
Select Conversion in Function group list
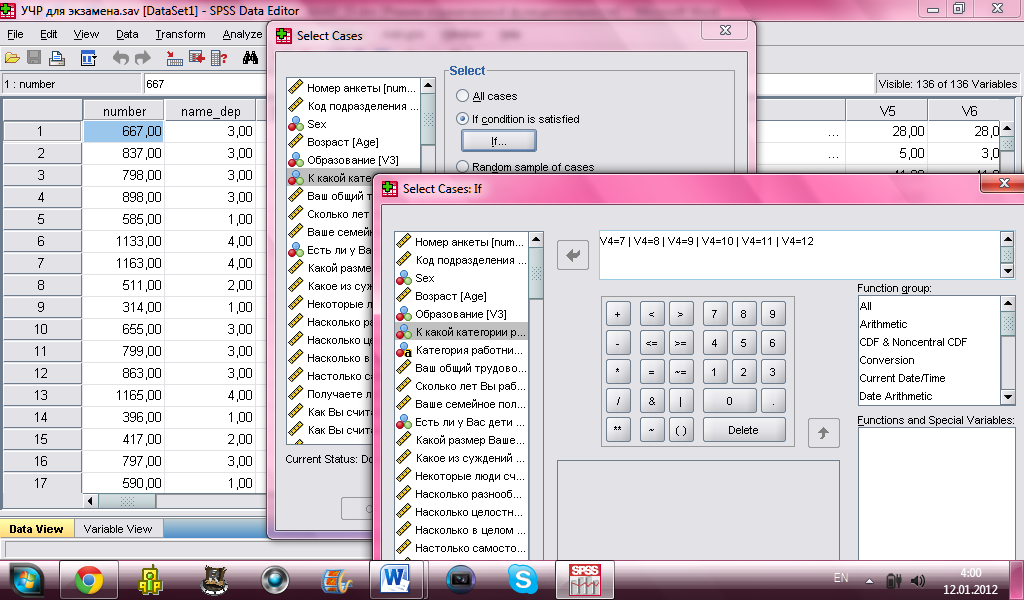coord(887,360)
